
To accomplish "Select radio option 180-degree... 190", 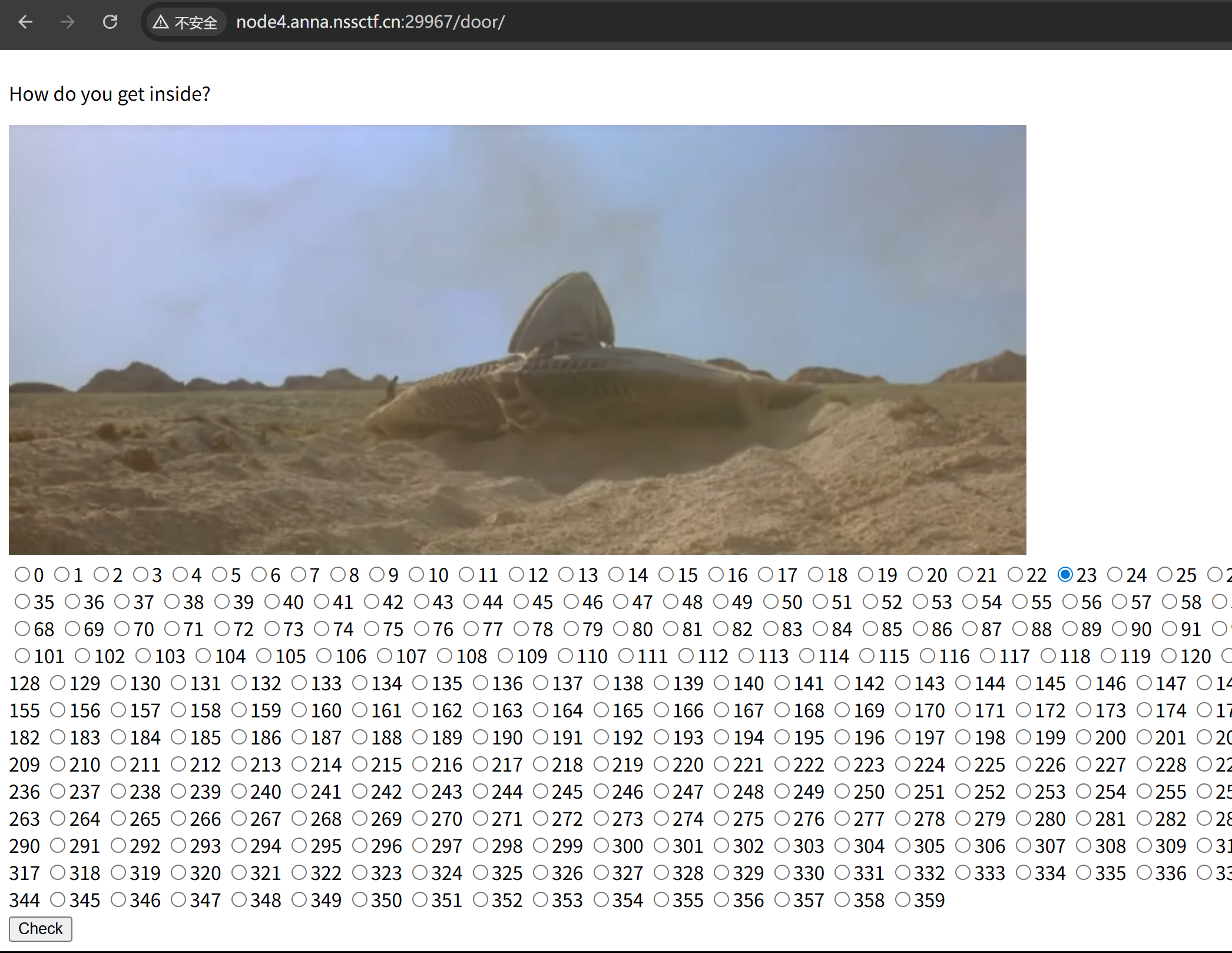I will pyautogui.click(x=481, y=737).
